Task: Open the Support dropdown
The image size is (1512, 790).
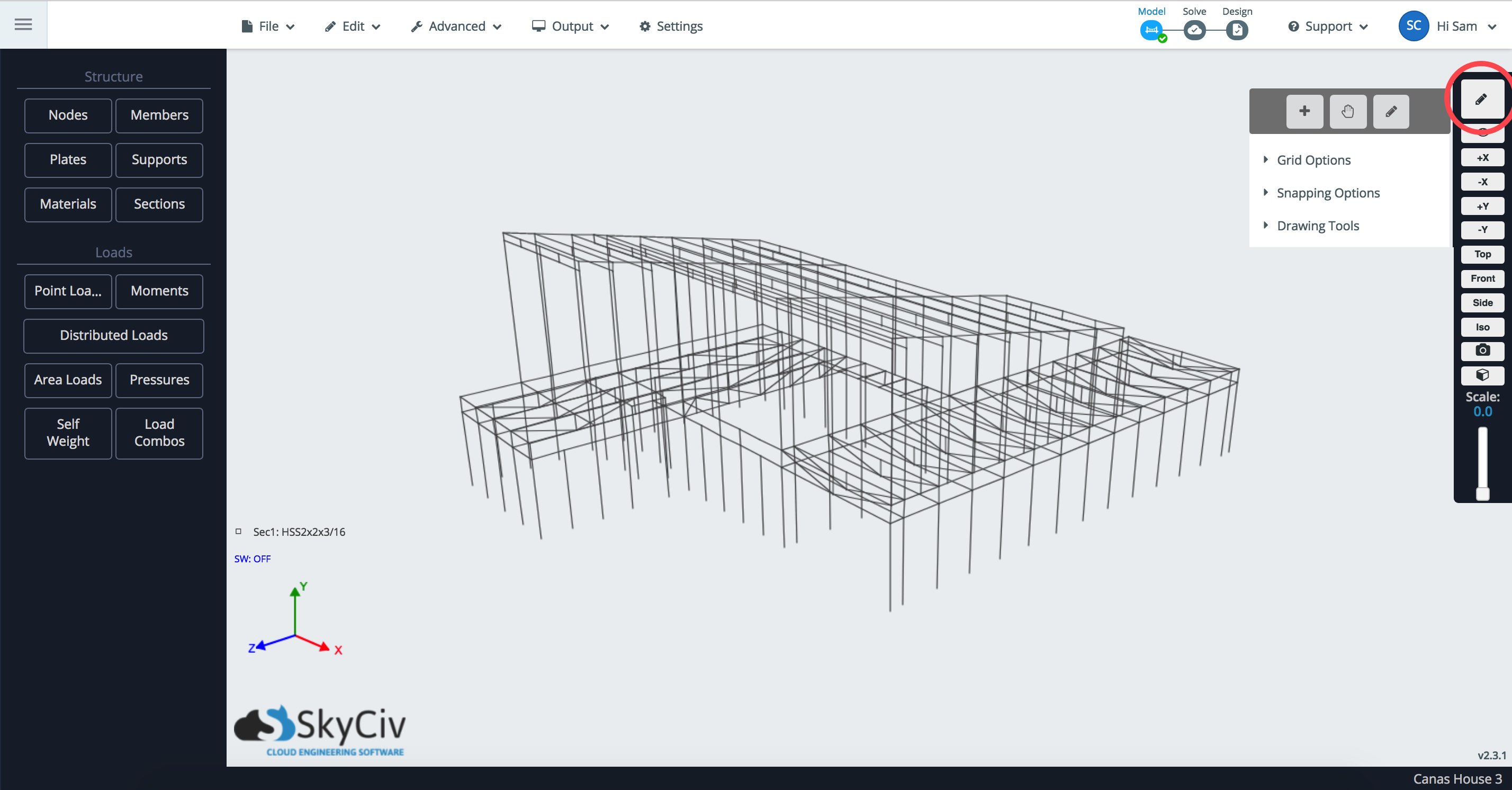Action: click(1328, 26)
